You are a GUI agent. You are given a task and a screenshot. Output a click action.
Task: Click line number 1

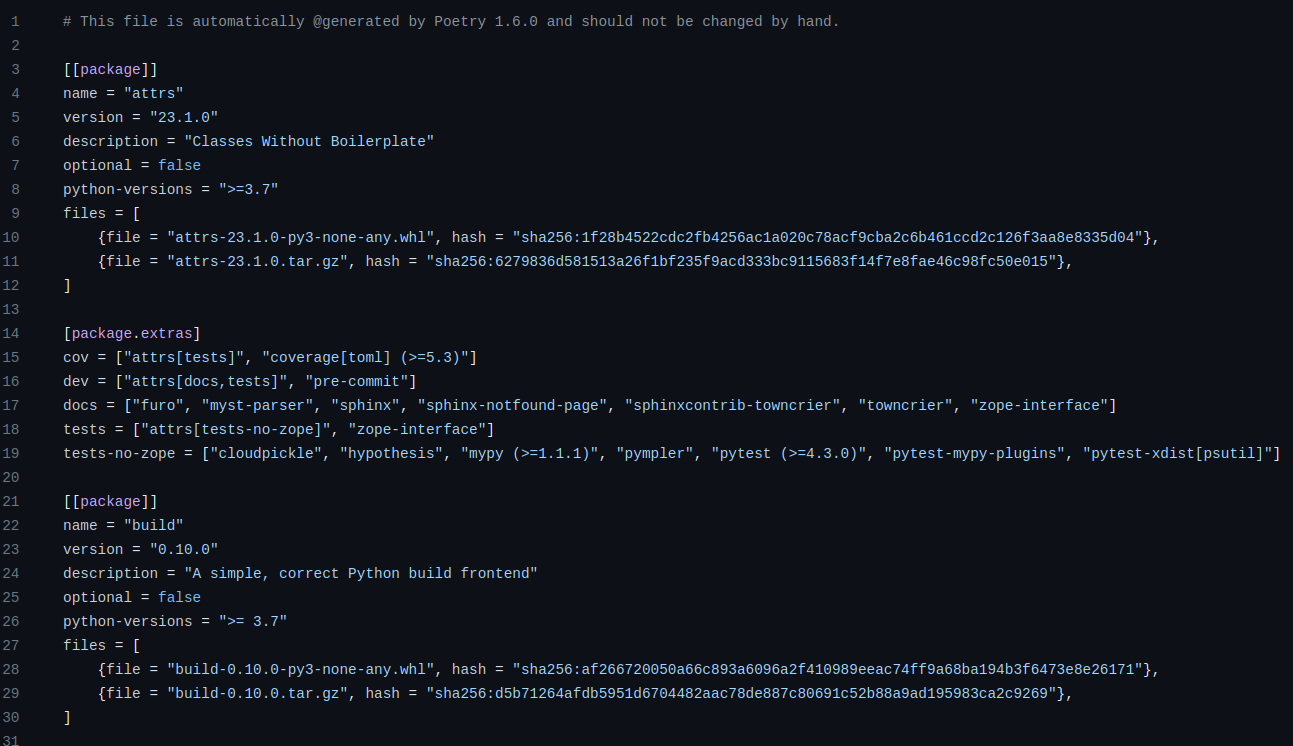(x=15, y=21)
